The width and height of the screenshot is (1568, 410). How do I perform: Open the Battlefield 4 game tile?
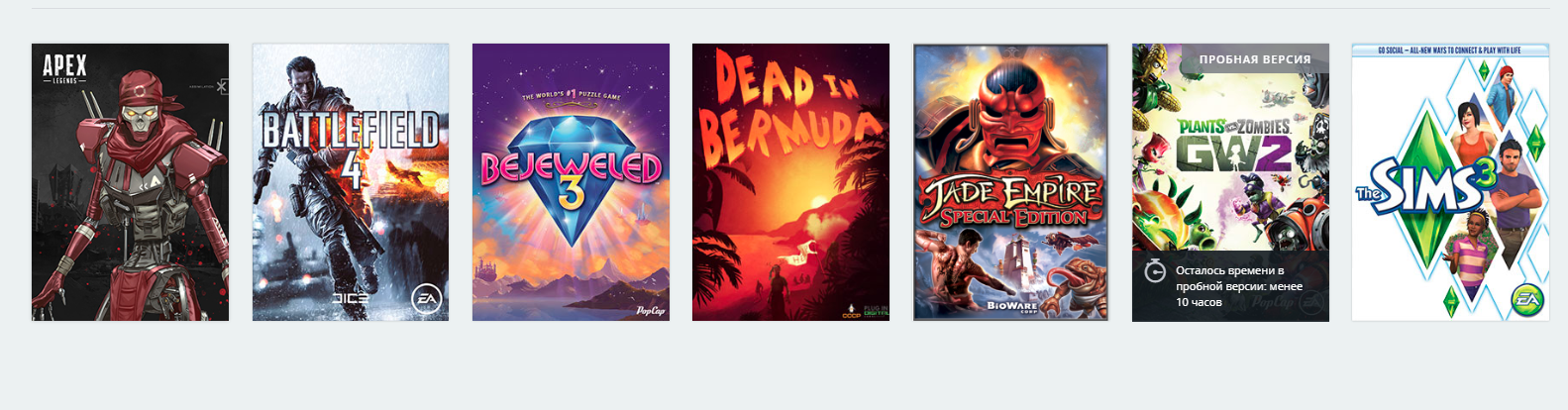coord(351,182)
